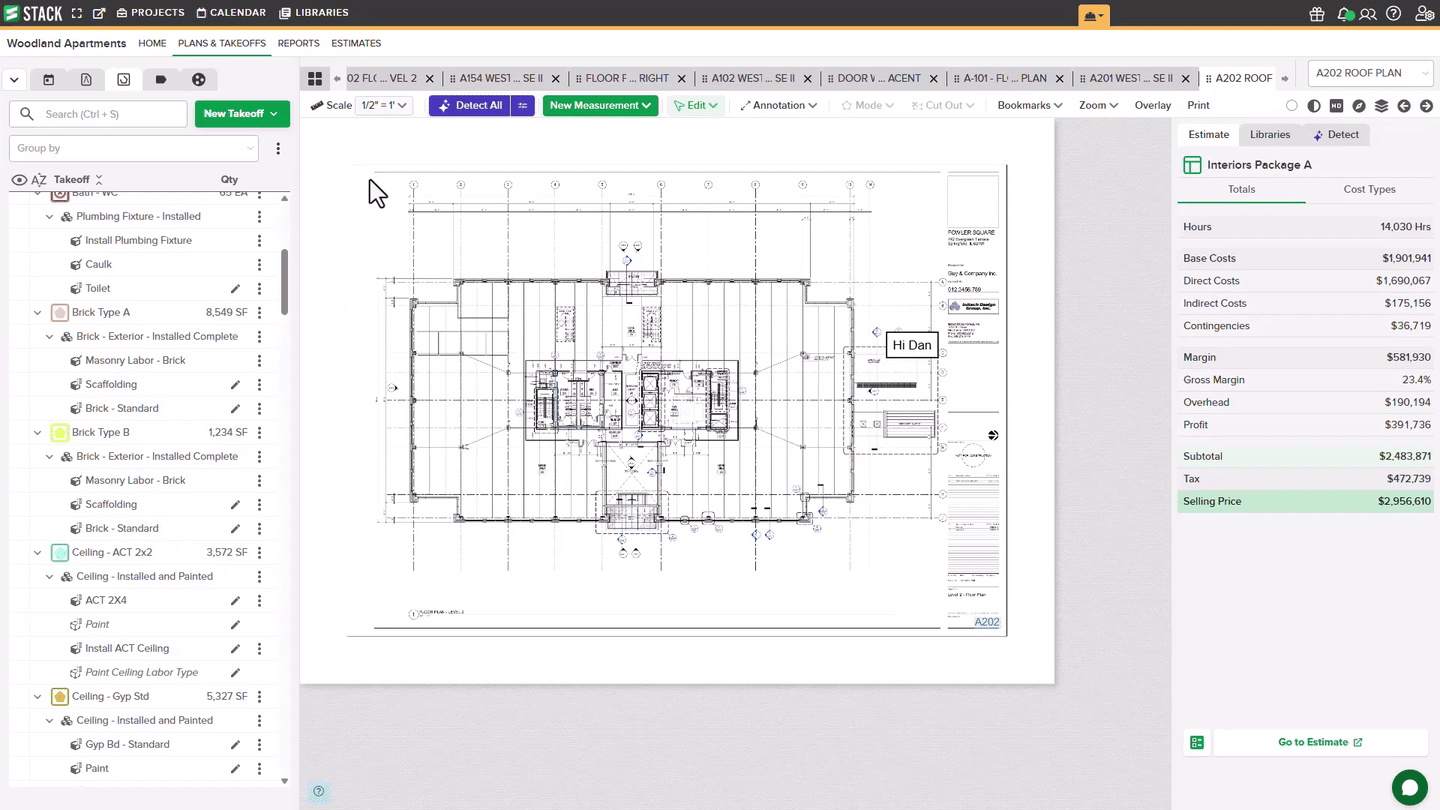Switch to the REPORTS tab

click(299, 43)
